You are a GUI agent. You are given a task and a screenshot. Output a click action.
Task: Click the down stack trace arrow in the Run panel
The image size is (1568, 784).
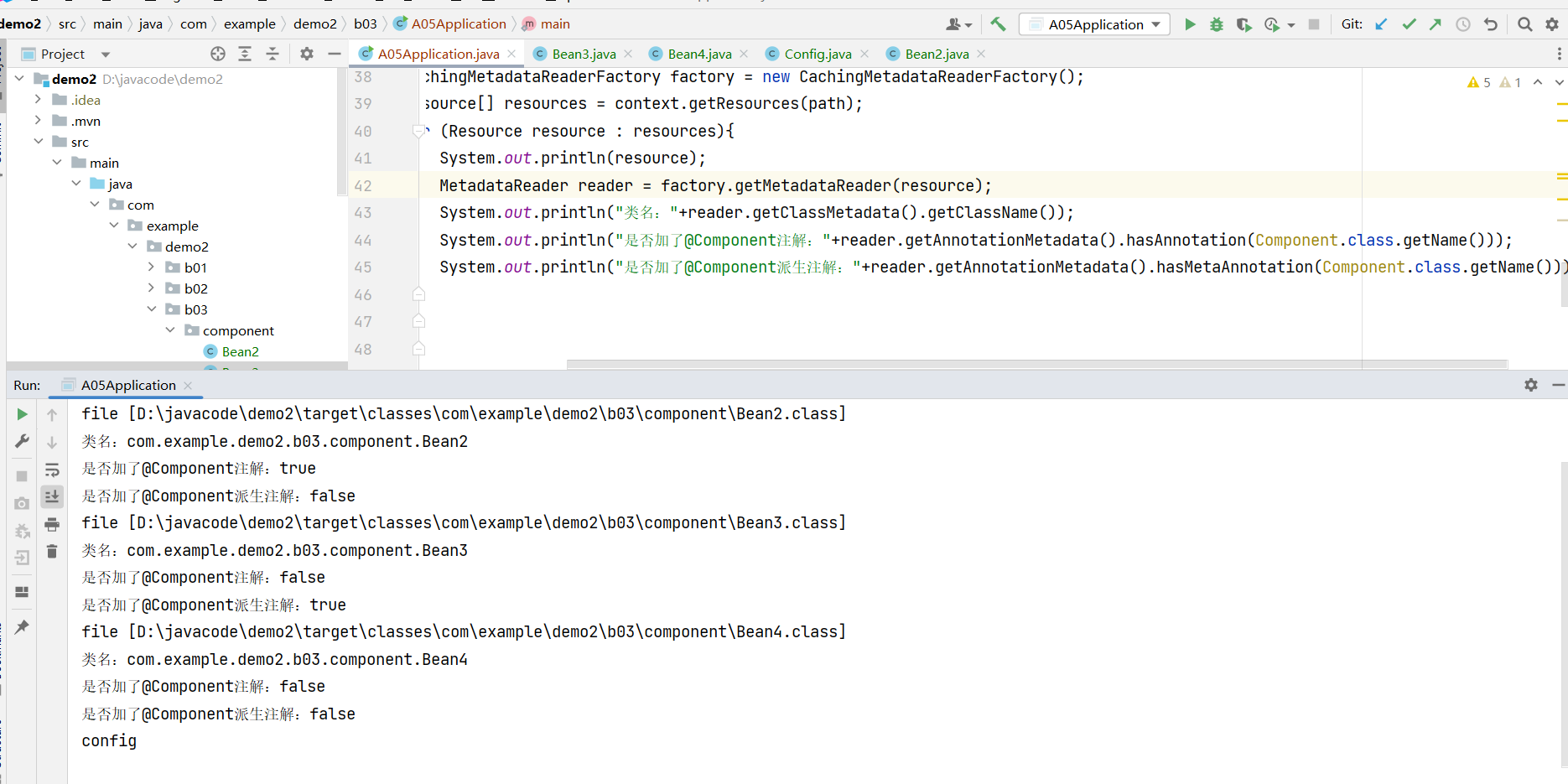[x=52, y=442]
